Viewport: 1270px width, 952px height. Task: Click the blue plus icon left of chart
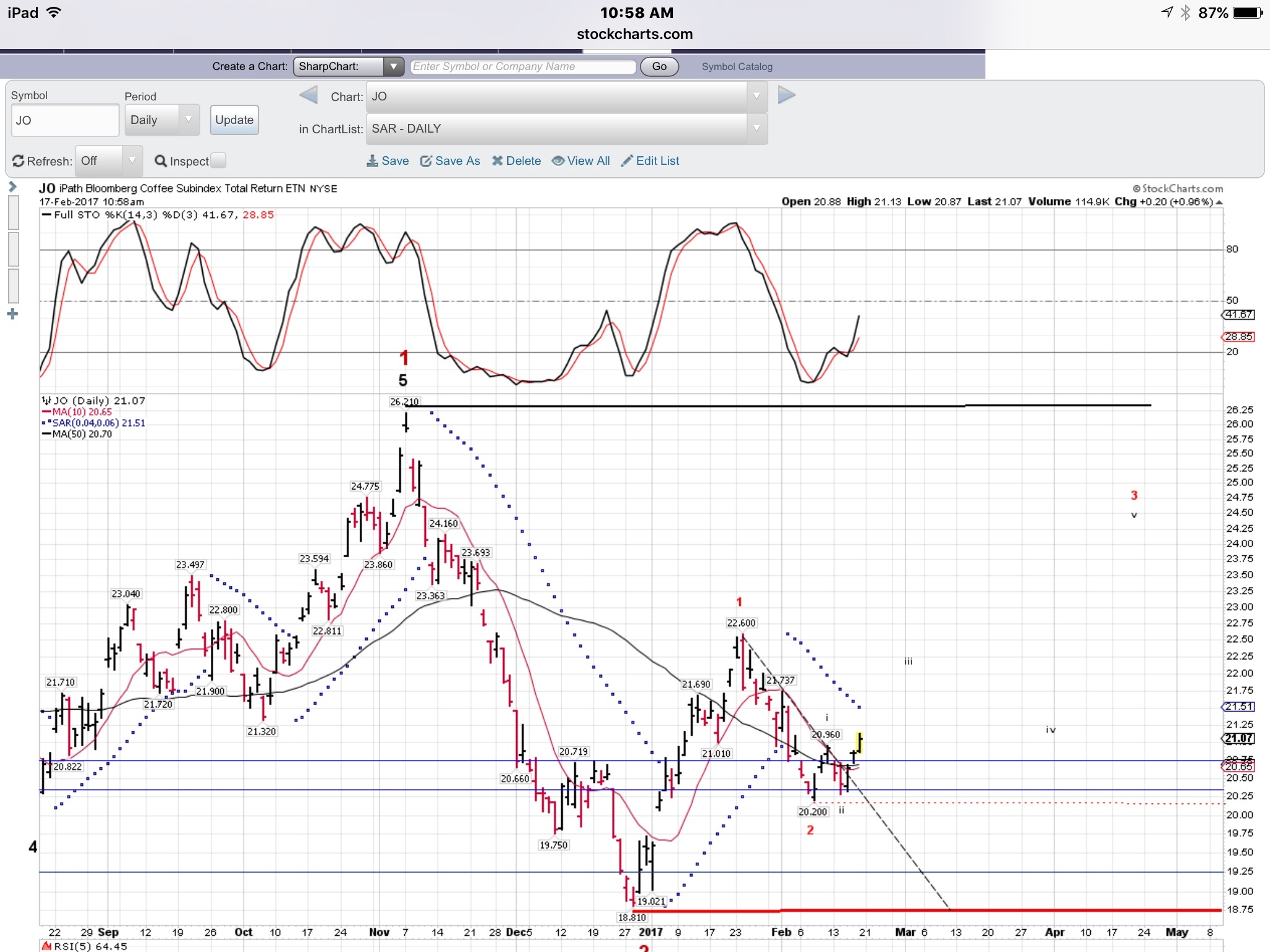point(12,314)
